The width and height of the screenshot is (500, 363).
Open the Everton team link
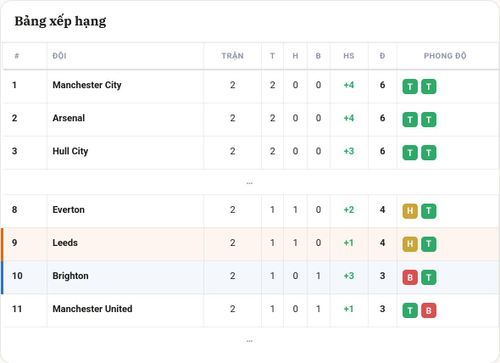pyautogui.click(x=68, y=210)
